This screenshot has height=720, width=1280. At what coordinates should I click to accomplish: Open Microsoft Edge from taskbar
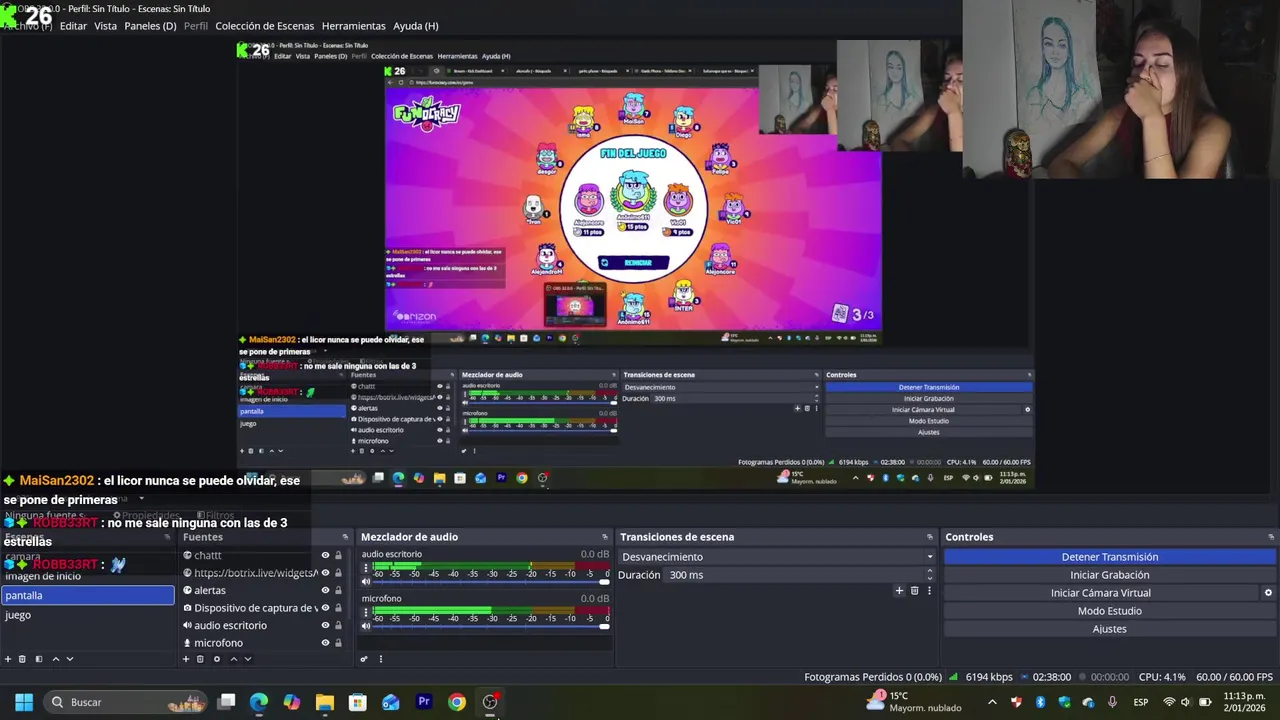259,702
